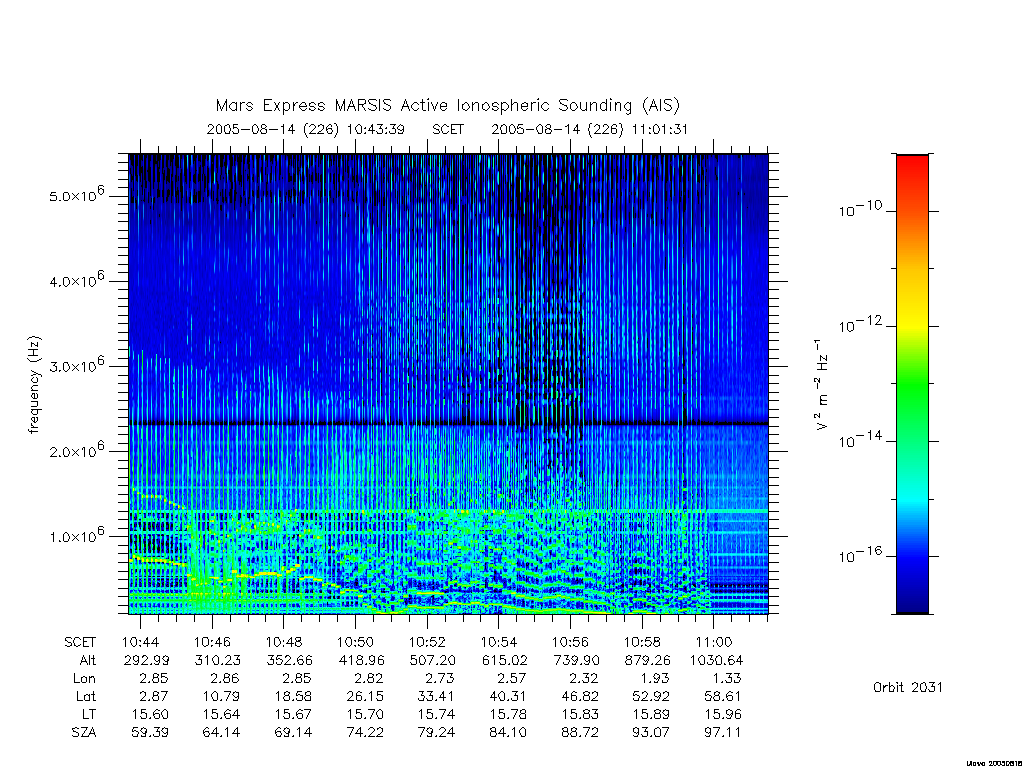The width and height of the screenshot is (1024, 768).
Task: Click the local time value '15.60'
Action: click(150, 714)
